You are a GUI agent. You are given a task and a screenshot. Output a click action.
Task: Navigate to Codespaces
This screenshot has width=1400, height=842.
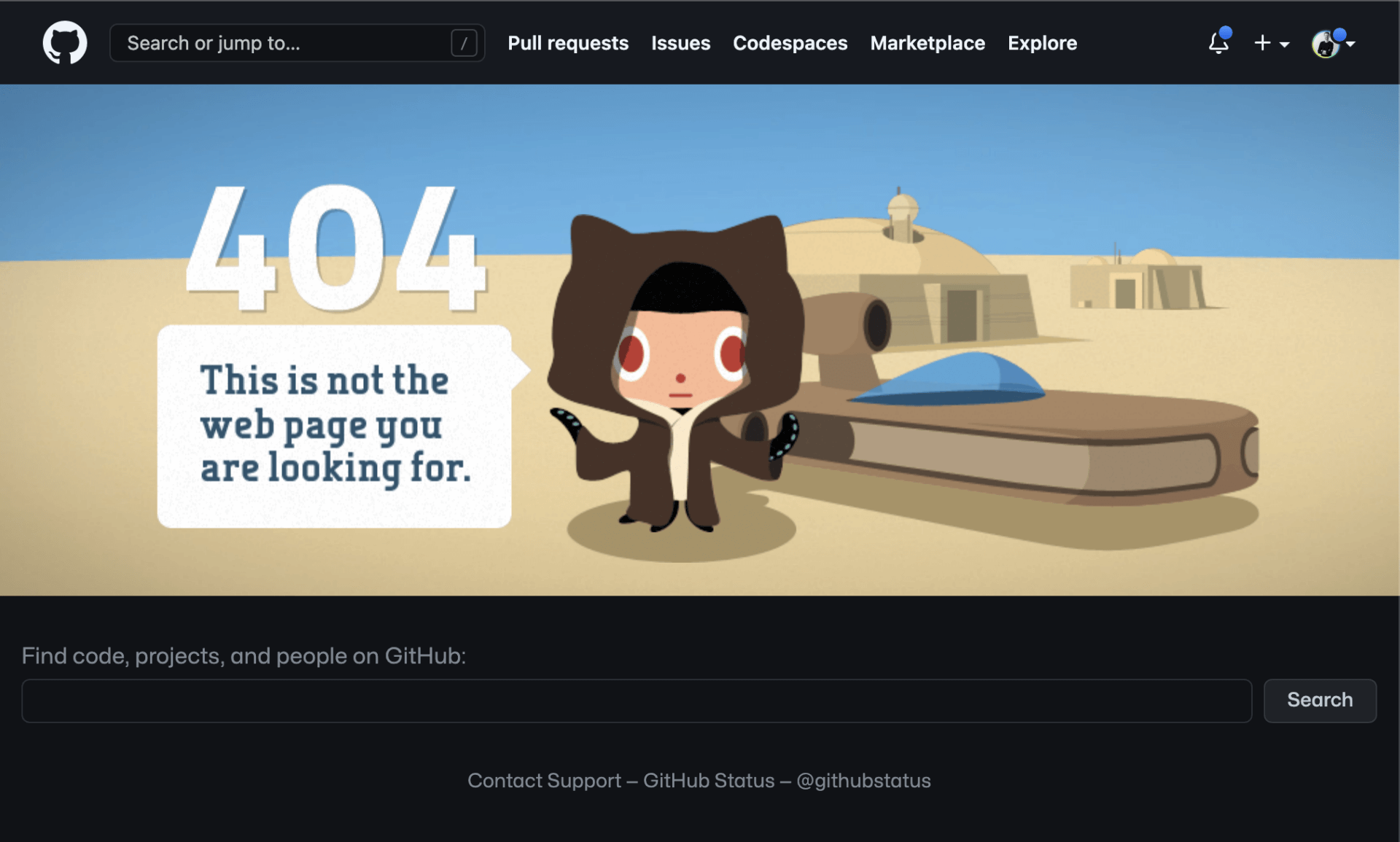[790, 43]
